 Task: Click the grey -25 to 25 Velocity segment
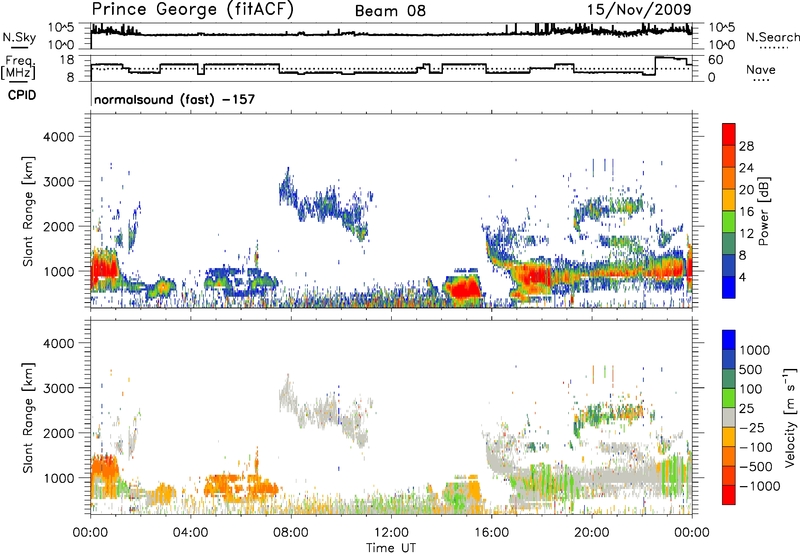tap(729, 417)
